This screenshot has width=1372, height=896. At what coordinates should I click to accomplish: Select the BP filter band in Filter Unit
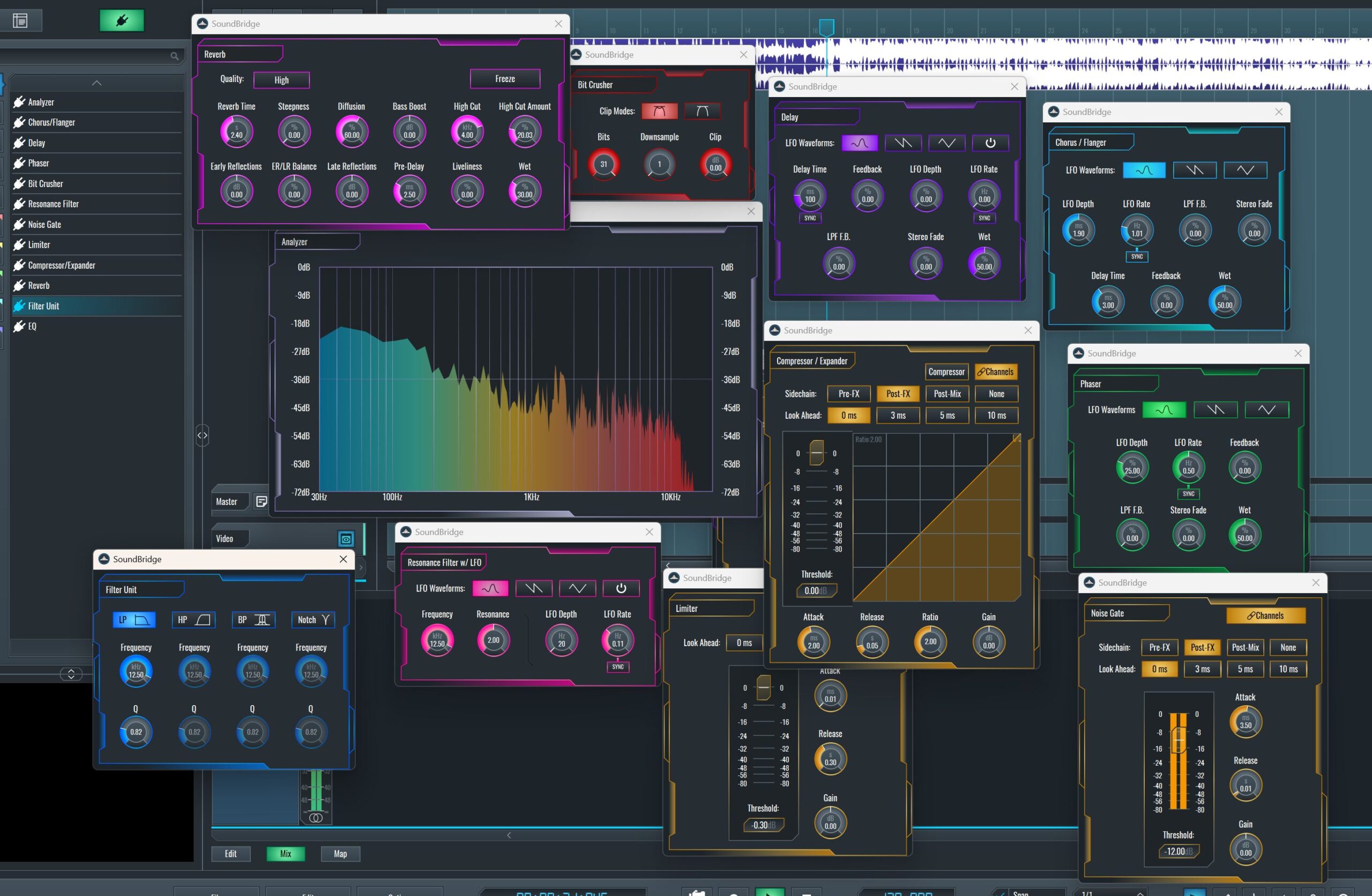(253, 620)
